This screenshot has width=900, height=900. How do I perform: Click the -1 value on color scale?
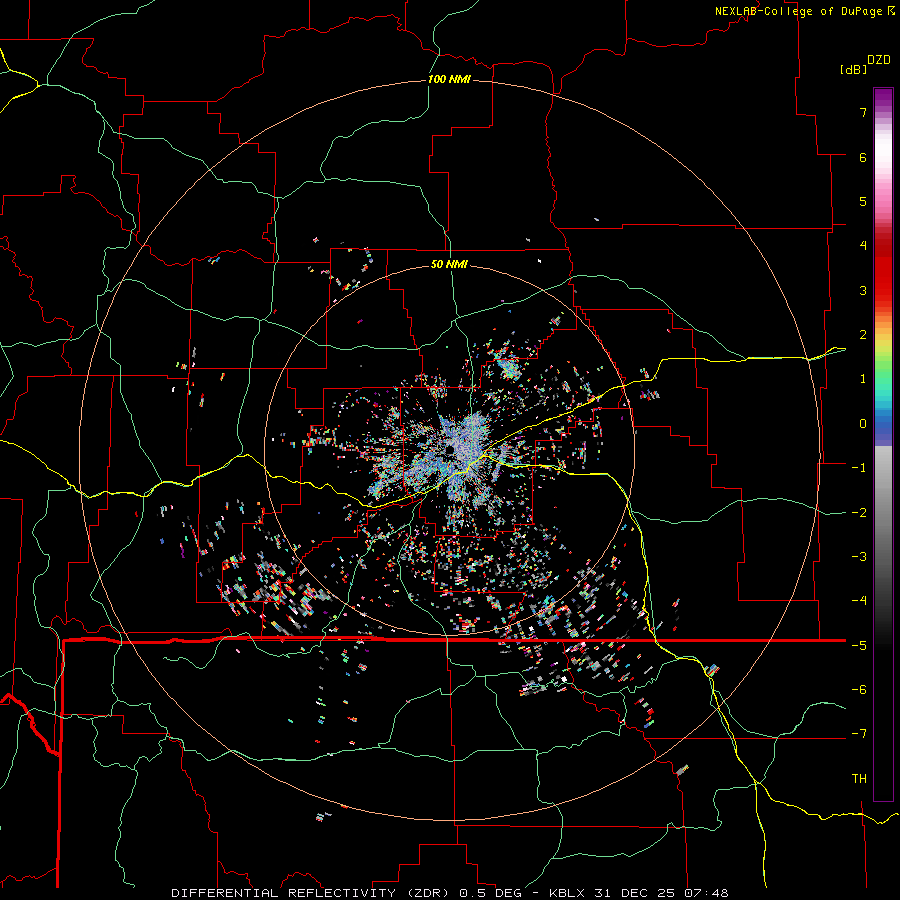click(x=859, y=468)
